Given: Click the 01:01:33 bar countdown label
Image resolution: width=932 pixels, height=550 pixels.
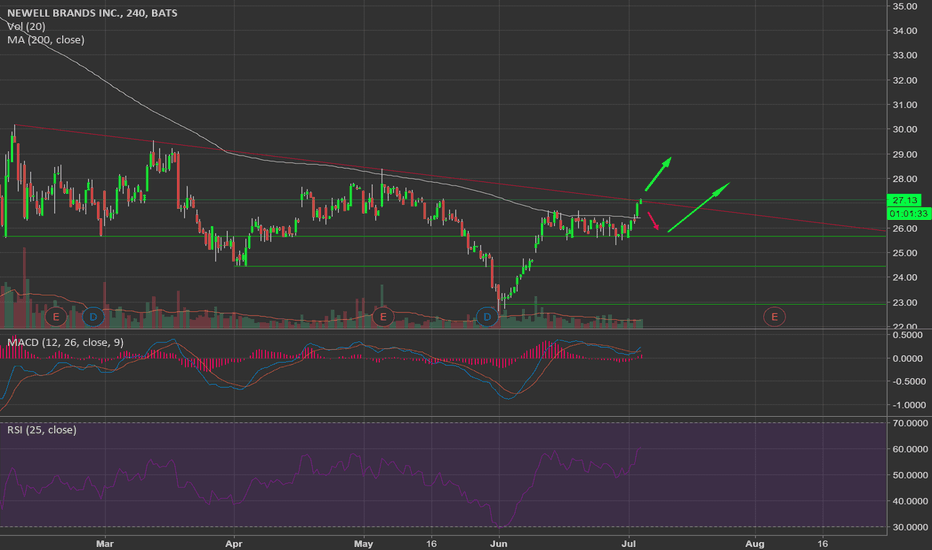Looking at the screenshot, I should point(909,213).
